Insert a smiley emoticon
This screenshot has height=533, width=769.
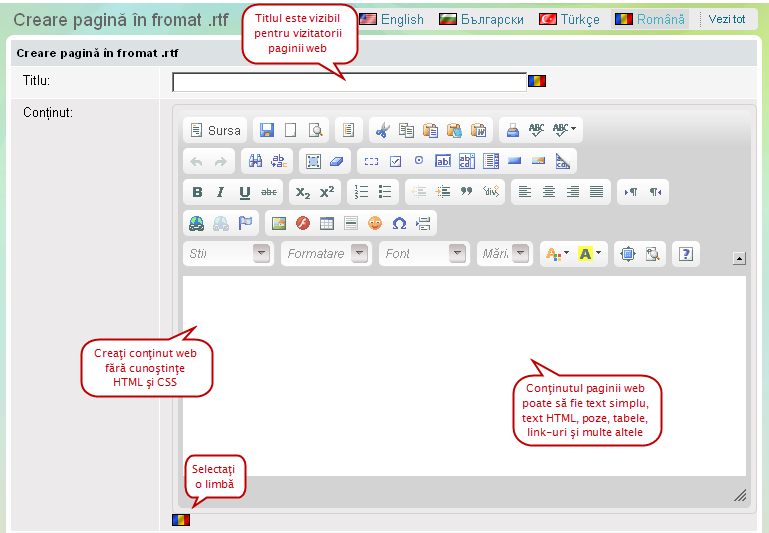coord(375,223)
